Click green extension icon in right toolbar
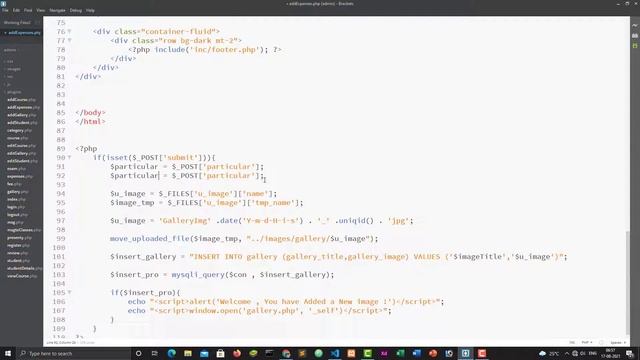This screenshot has height=360, width=640. [x=635, y=46]
